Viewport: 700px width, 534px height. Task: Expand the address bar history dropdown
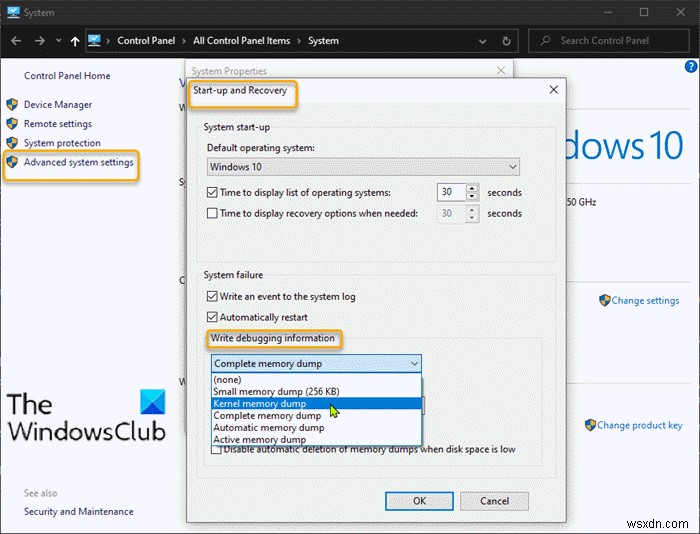point(483,41)
